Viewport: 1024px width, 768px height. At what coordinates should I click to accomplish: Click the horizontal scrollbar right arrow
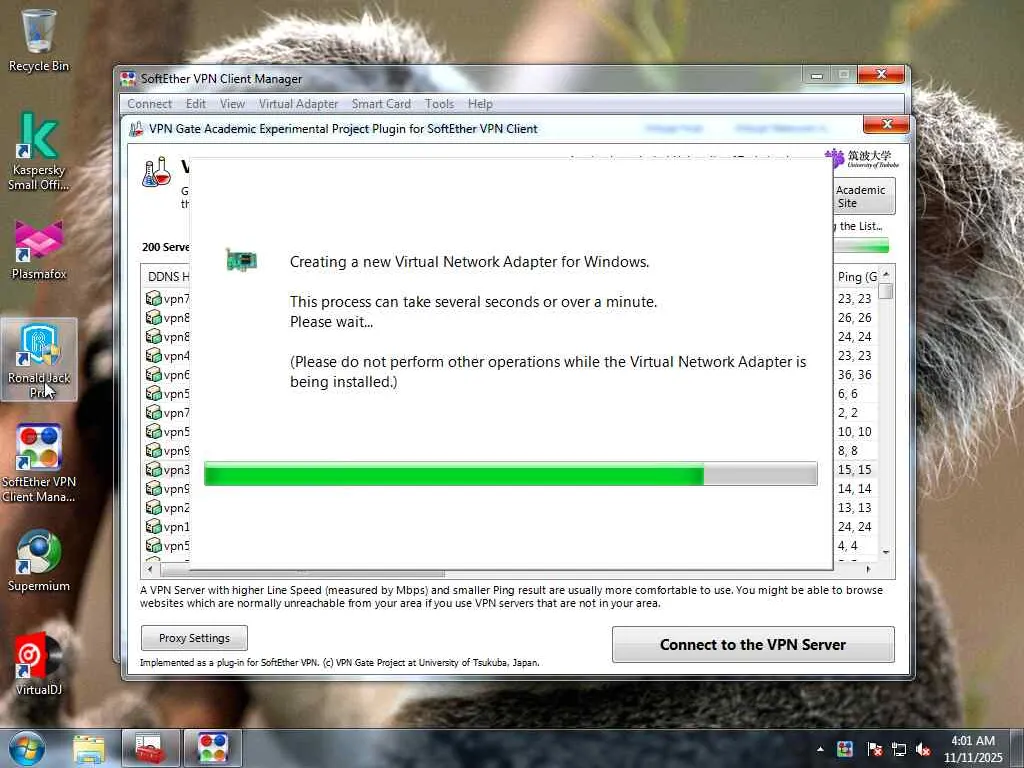[868, 569]
